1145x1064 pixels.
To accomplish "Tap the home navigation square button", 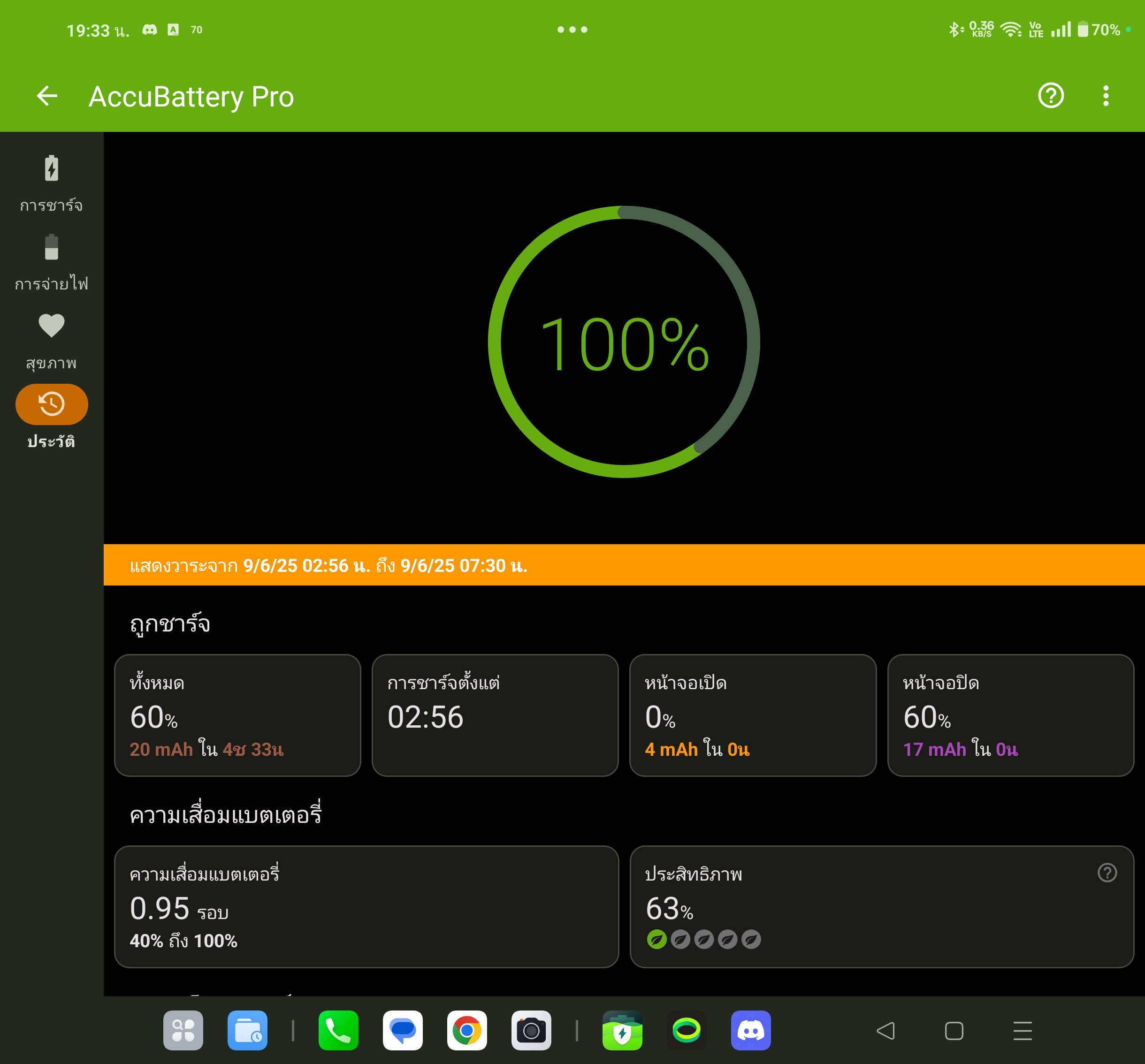I will tap(954, 1031).
